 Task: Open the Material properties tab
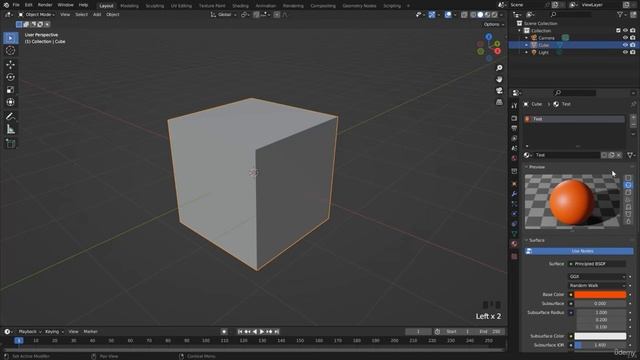click(x=514, y=244)
